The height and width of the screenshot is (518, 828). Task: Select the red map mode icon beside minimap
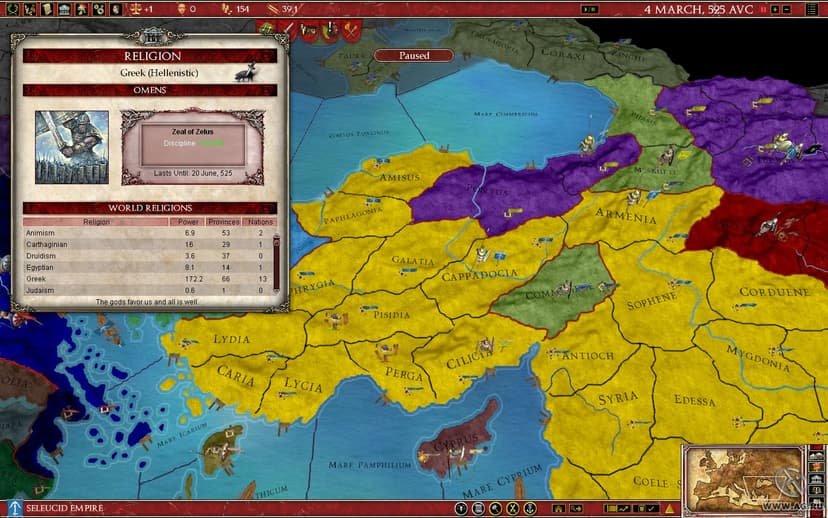(816, 466)
